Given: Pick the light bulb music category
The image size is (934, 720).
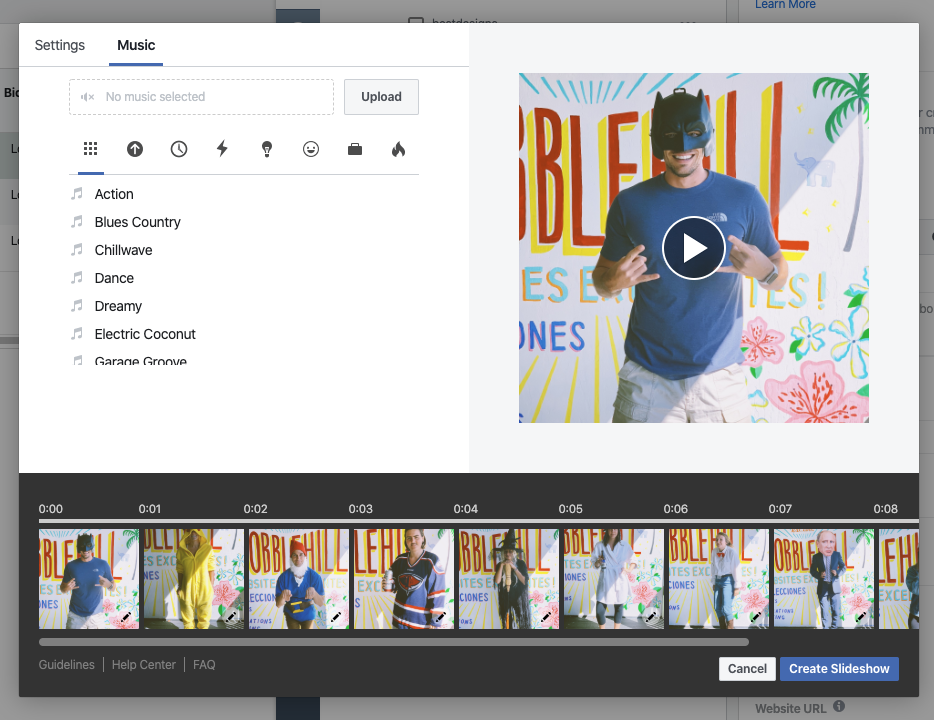Looking at the screenshot, I should (x=267, y=149).
